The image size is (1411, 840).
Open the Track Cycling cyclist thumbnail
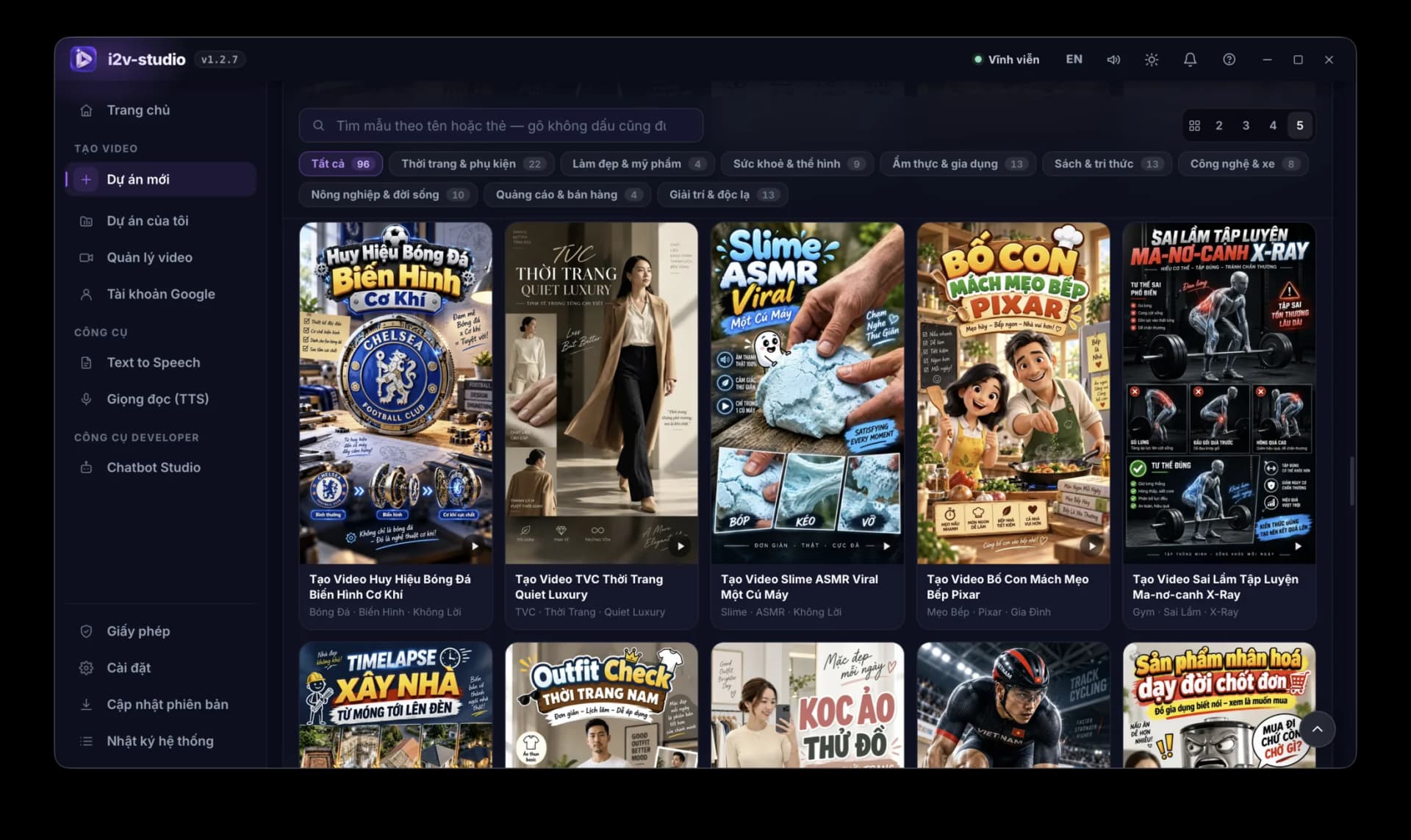coord(1013,706)
